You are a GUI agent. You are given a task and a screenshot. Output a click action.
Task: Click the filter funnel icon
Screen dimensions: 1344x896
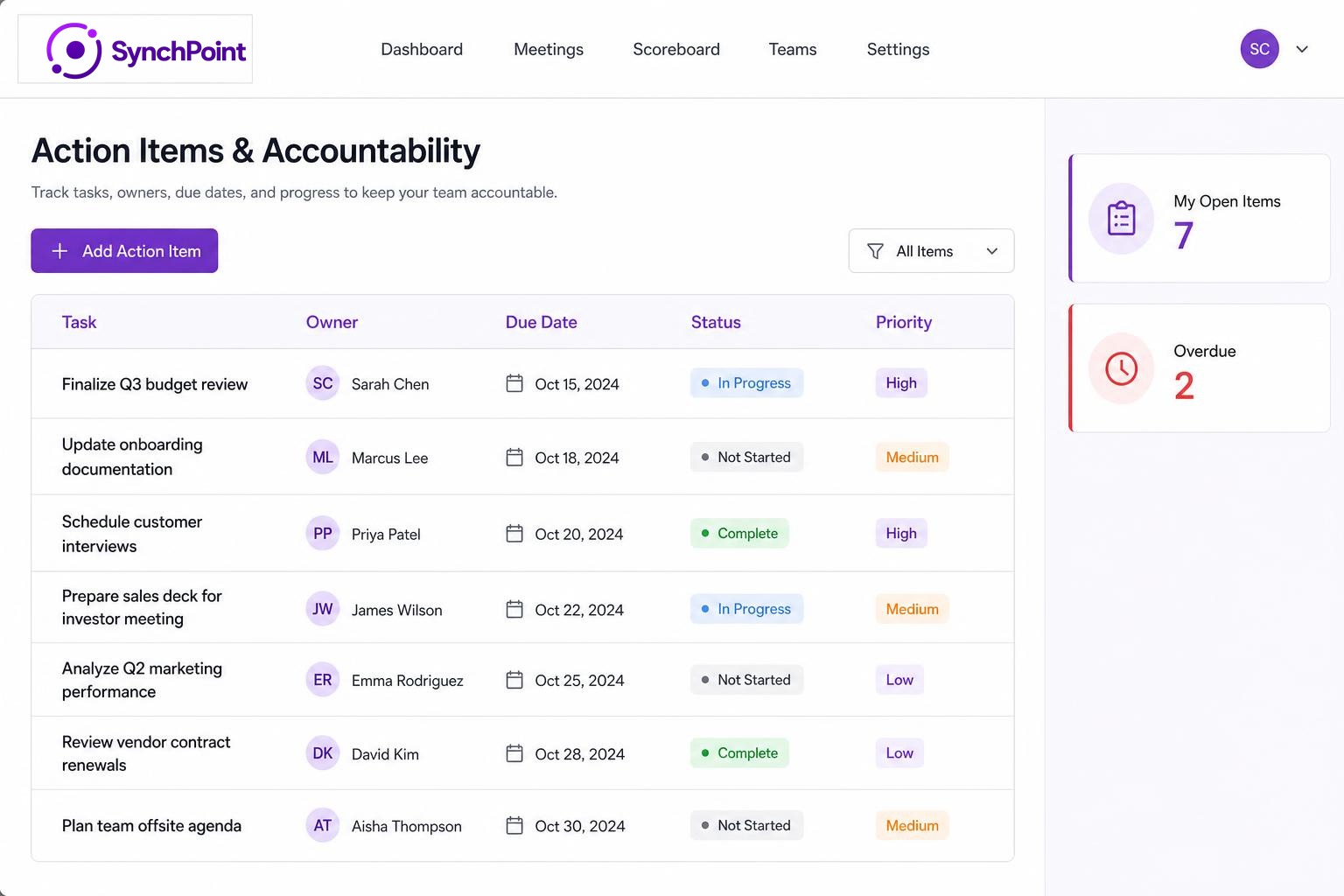pos(875,251)
